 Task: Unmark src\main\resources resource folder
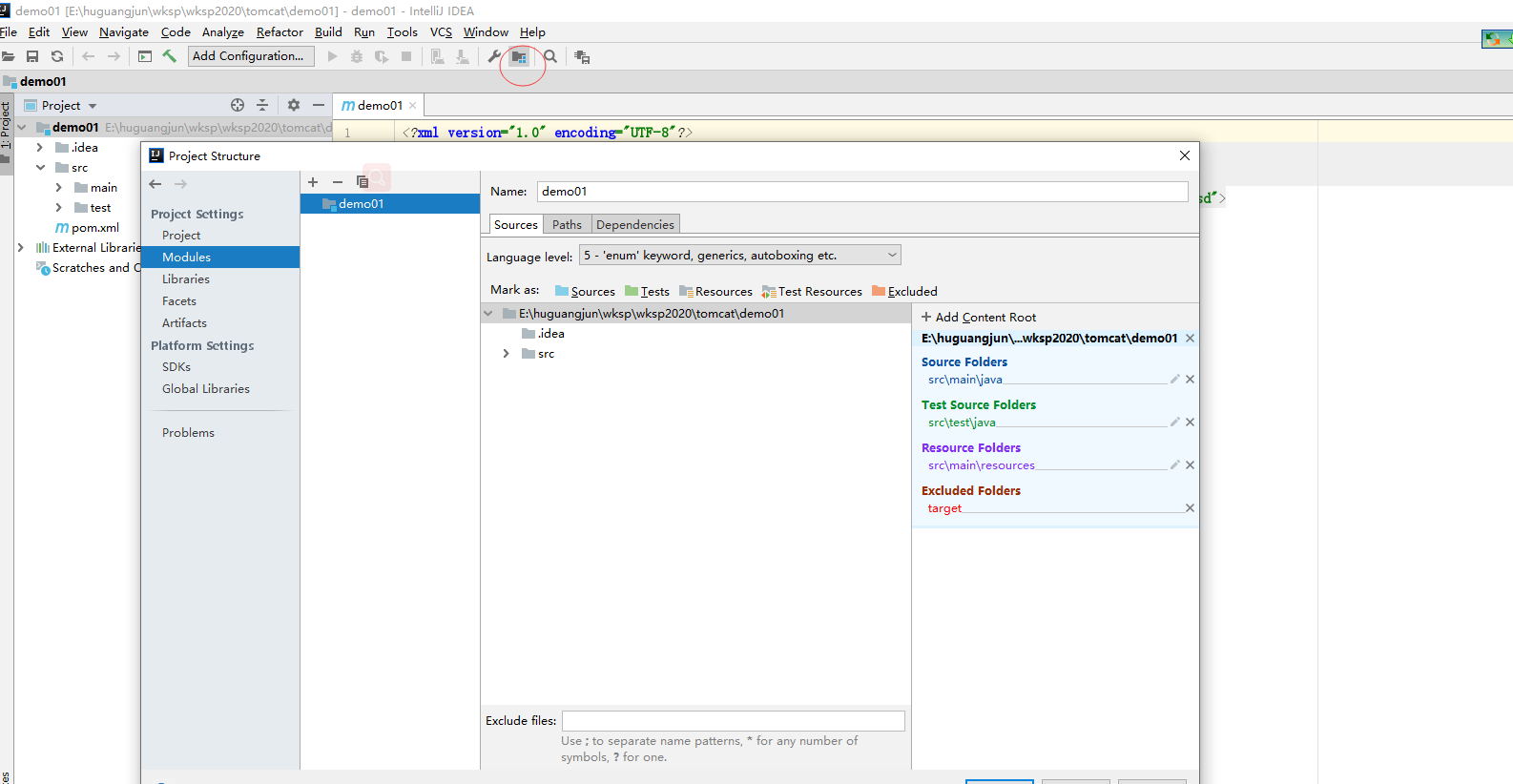(x=1190, y=465)
